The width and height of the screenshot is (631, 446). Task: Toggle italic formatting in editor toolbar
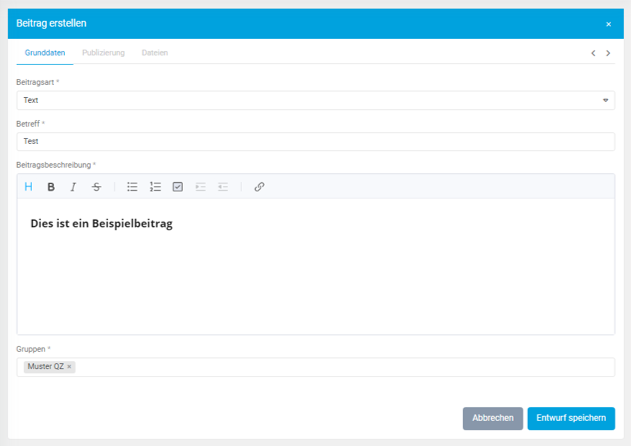tap(73, 187)
